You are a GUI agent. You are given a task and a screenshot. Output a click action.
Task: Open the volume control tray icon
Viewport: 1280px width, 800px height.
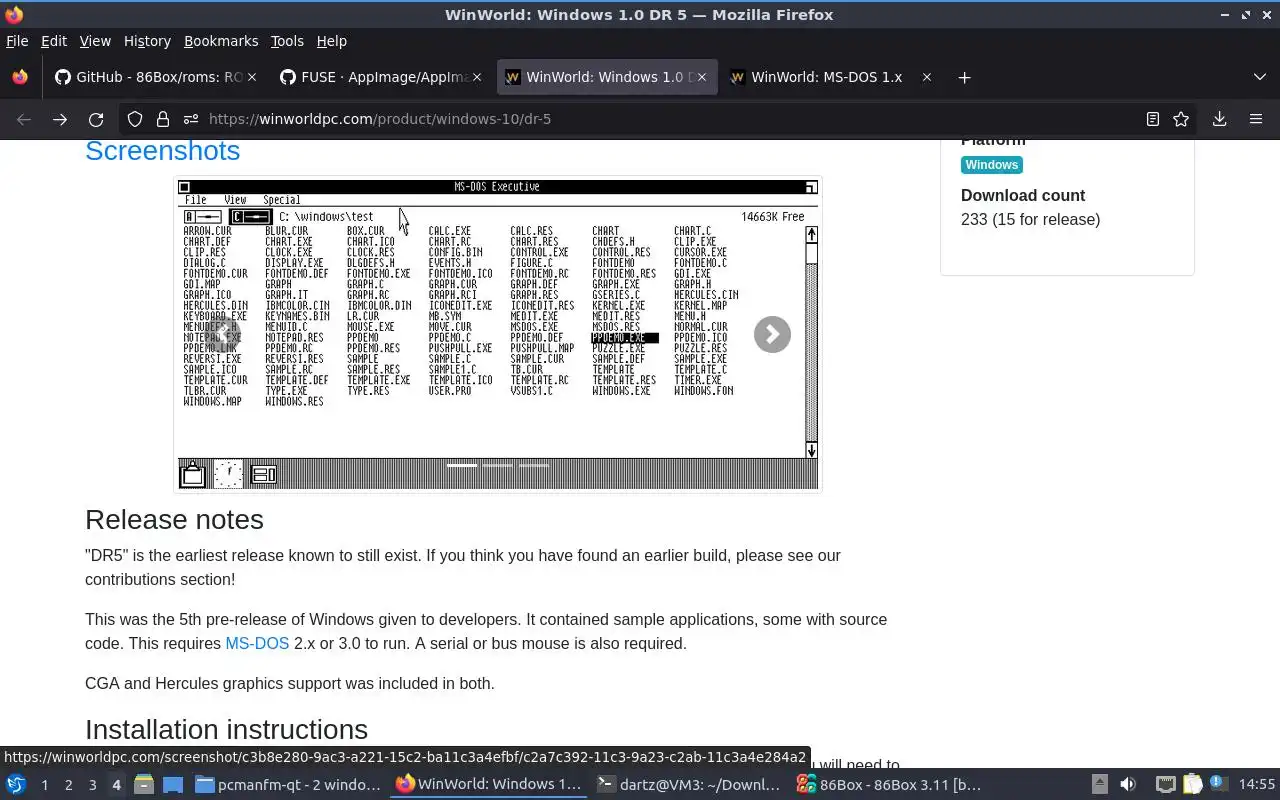1128,785
